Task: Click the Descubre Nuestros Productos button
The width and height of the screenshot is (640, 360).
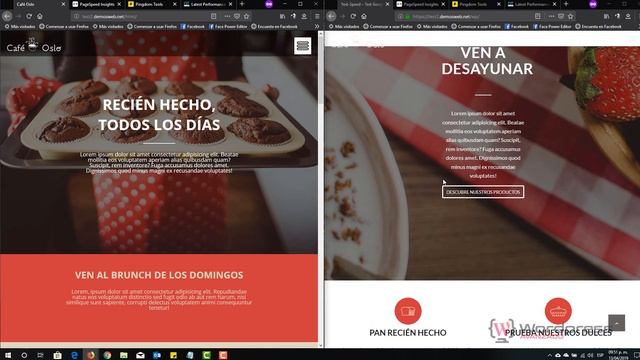Action: 483,192
